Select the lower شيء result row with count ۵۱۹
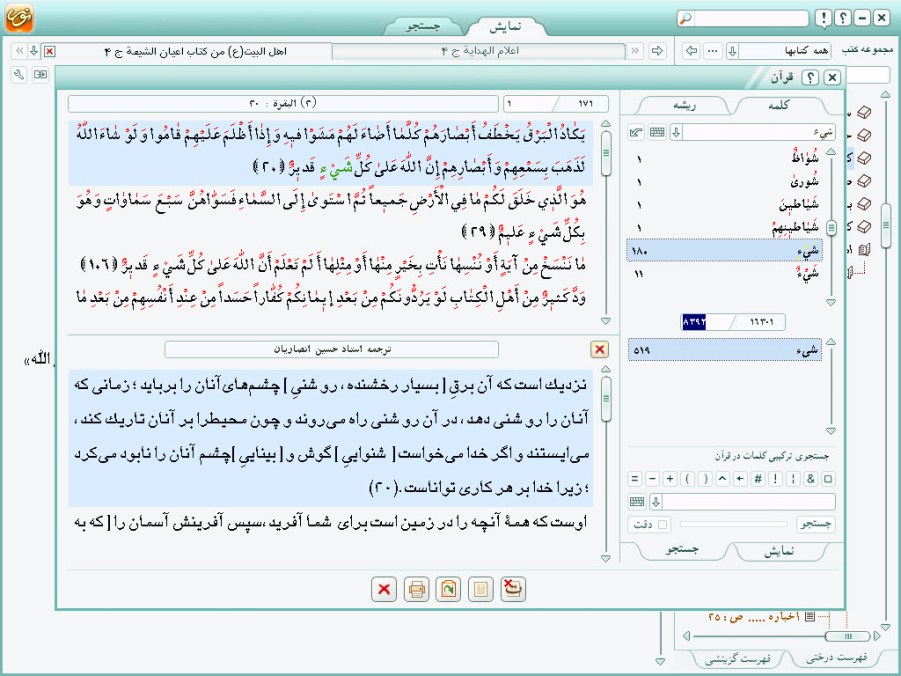This screenshot has height=676, width=901. (x=725, y=350)
